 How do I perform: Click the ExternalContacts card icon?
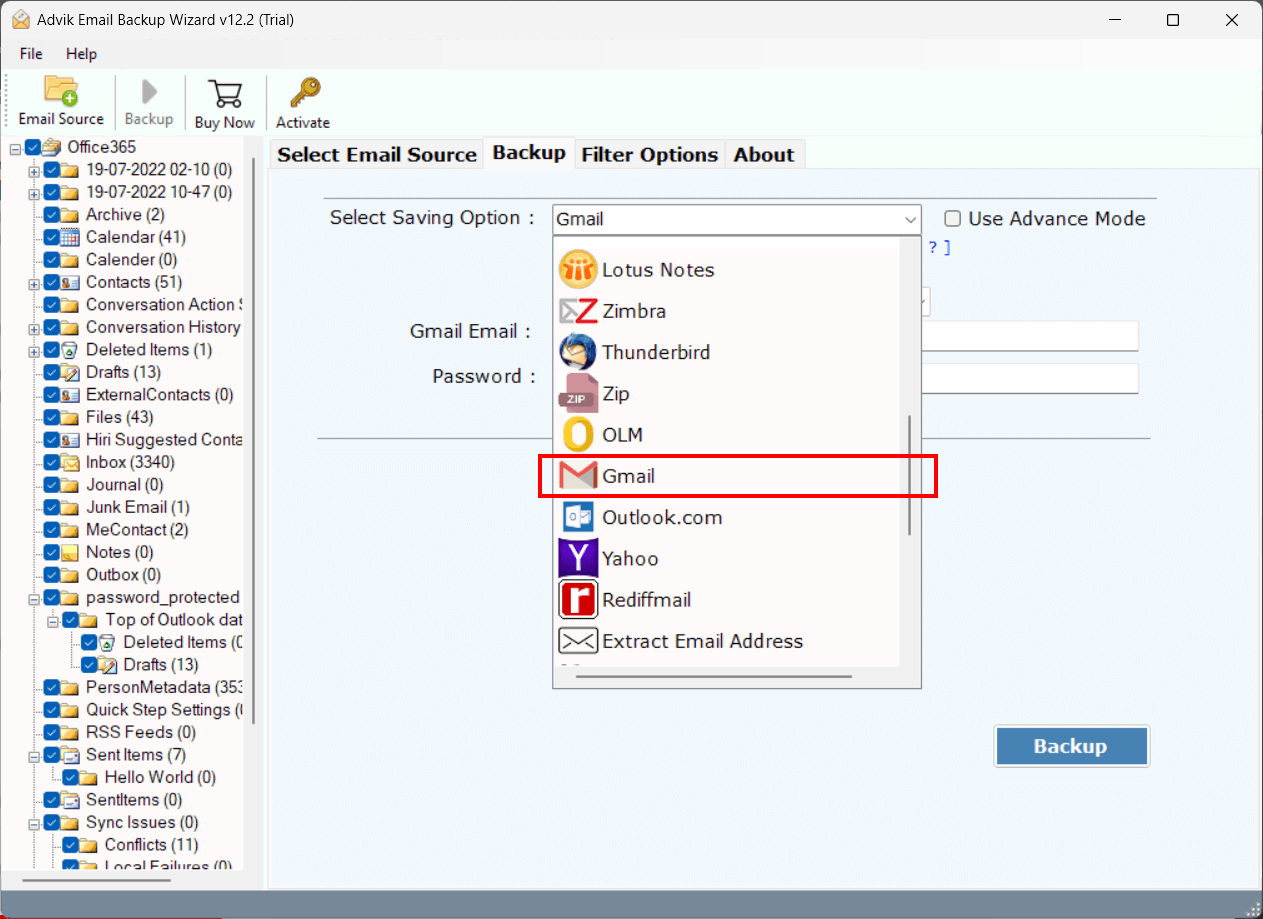(70, 395)
